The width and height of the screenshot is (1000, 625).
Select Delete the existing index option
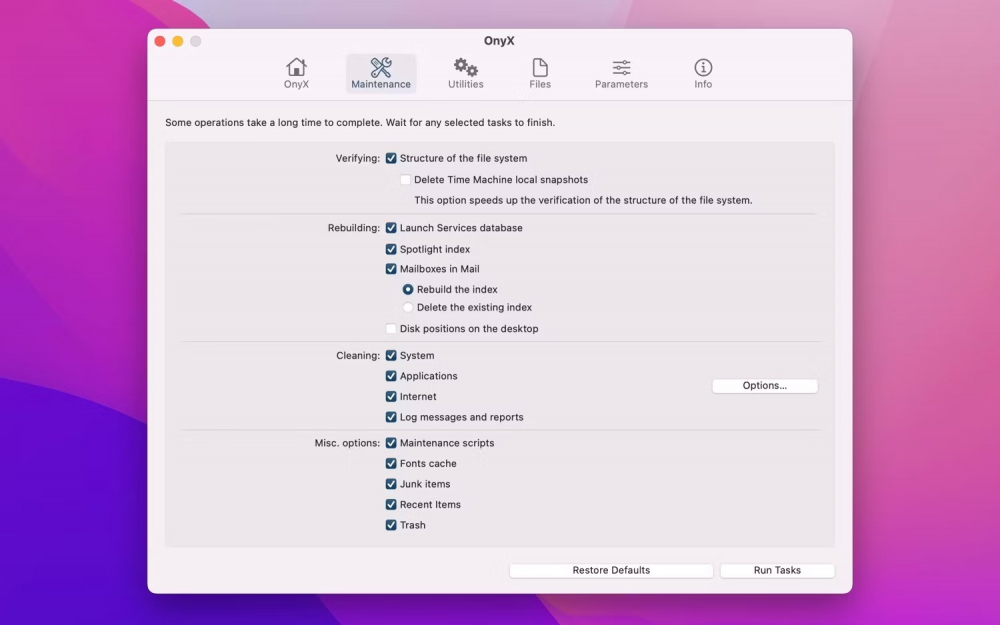[408, 308]
